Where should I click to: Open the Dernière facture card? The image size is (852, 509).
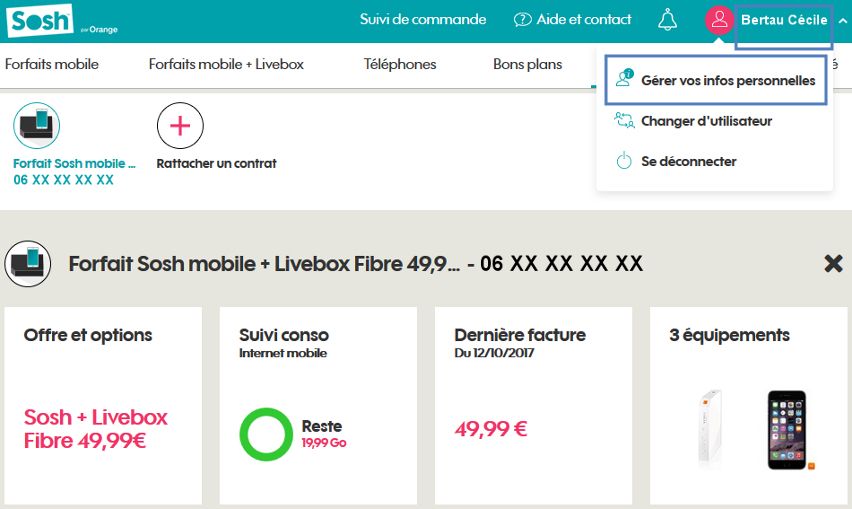click(x=533, y=405)
